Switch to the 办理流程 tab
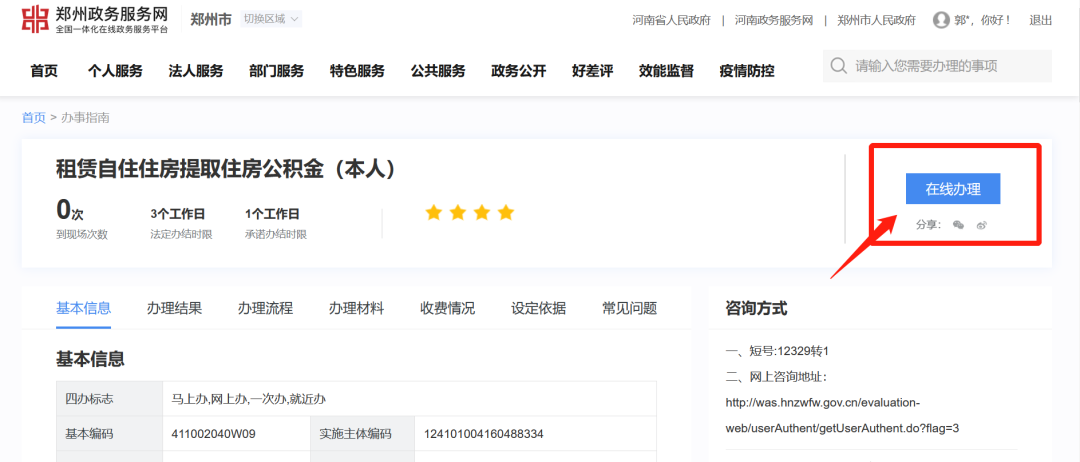This screenshot has width=1080, height=462. tap(265, 308)
